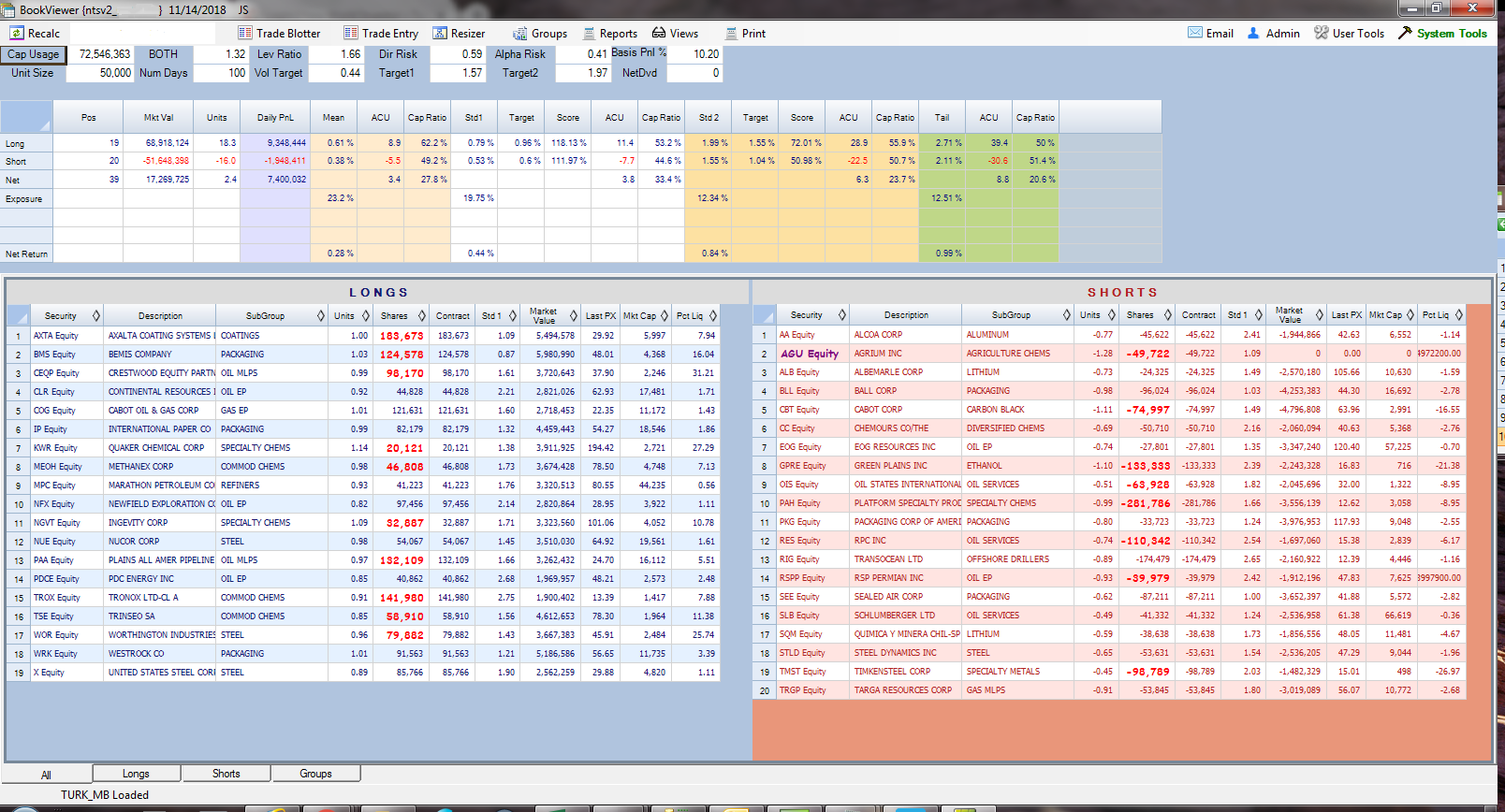Click the BookViewer app icon in title bar
Screen dimensions: 1505x812
click(x=8, y=9)
